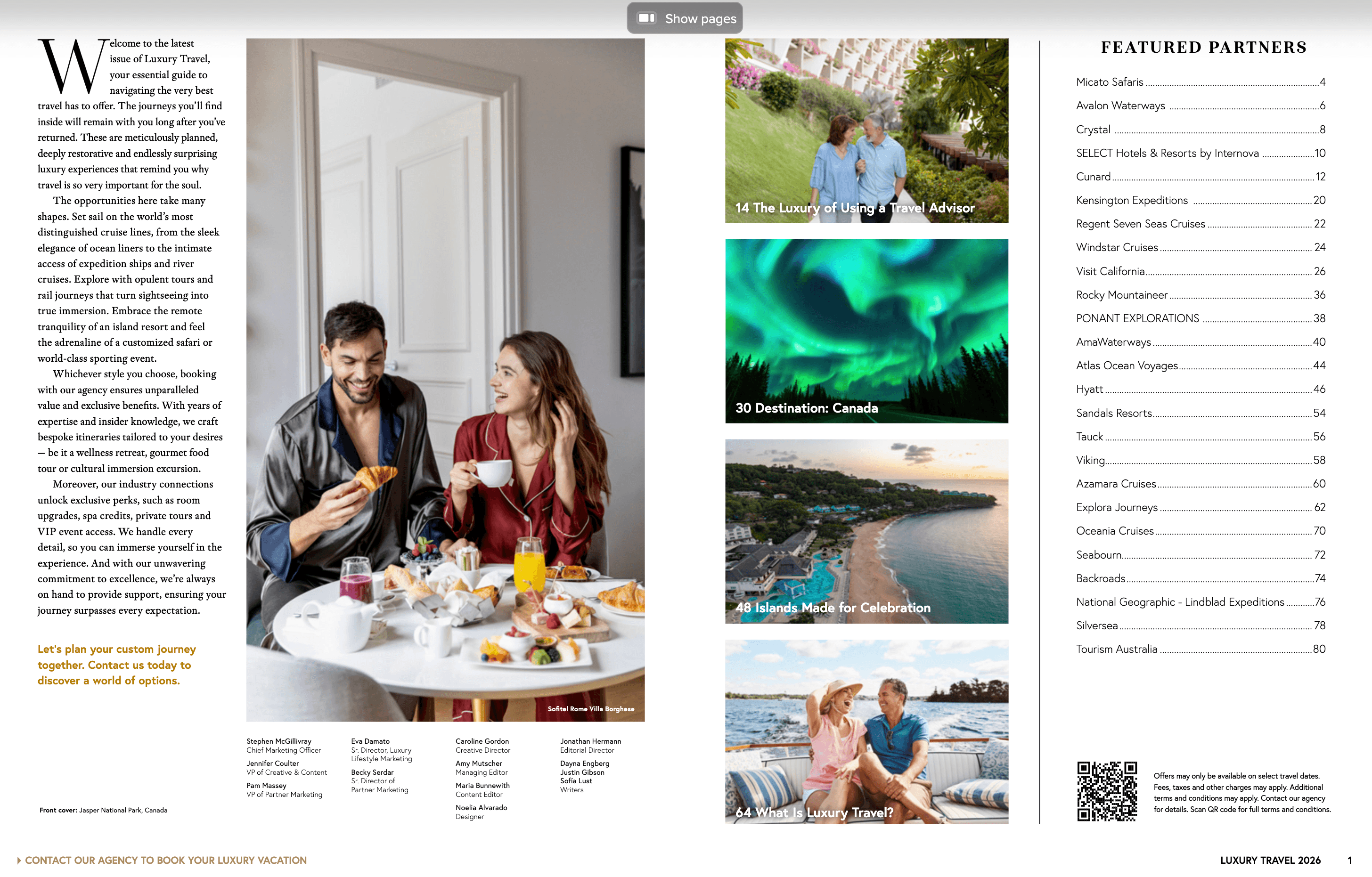The width and height of the screenshot is (1372, 877).
Task: Select Azamara Cruises entry
Action: [x=1200, y=484]
